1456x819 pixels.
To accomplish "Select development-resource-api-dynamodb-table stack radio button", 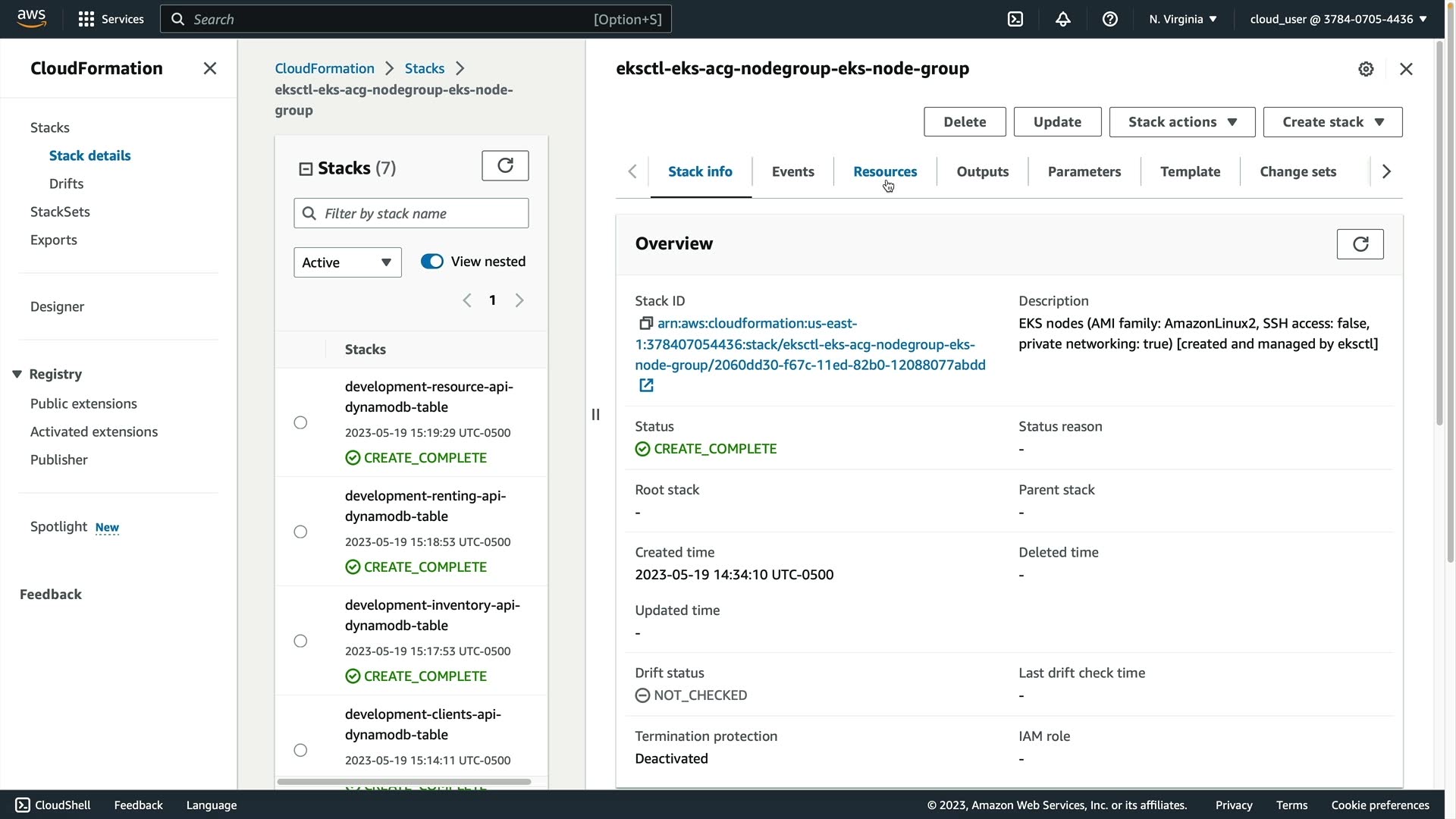I will click(x=300, y=422).
